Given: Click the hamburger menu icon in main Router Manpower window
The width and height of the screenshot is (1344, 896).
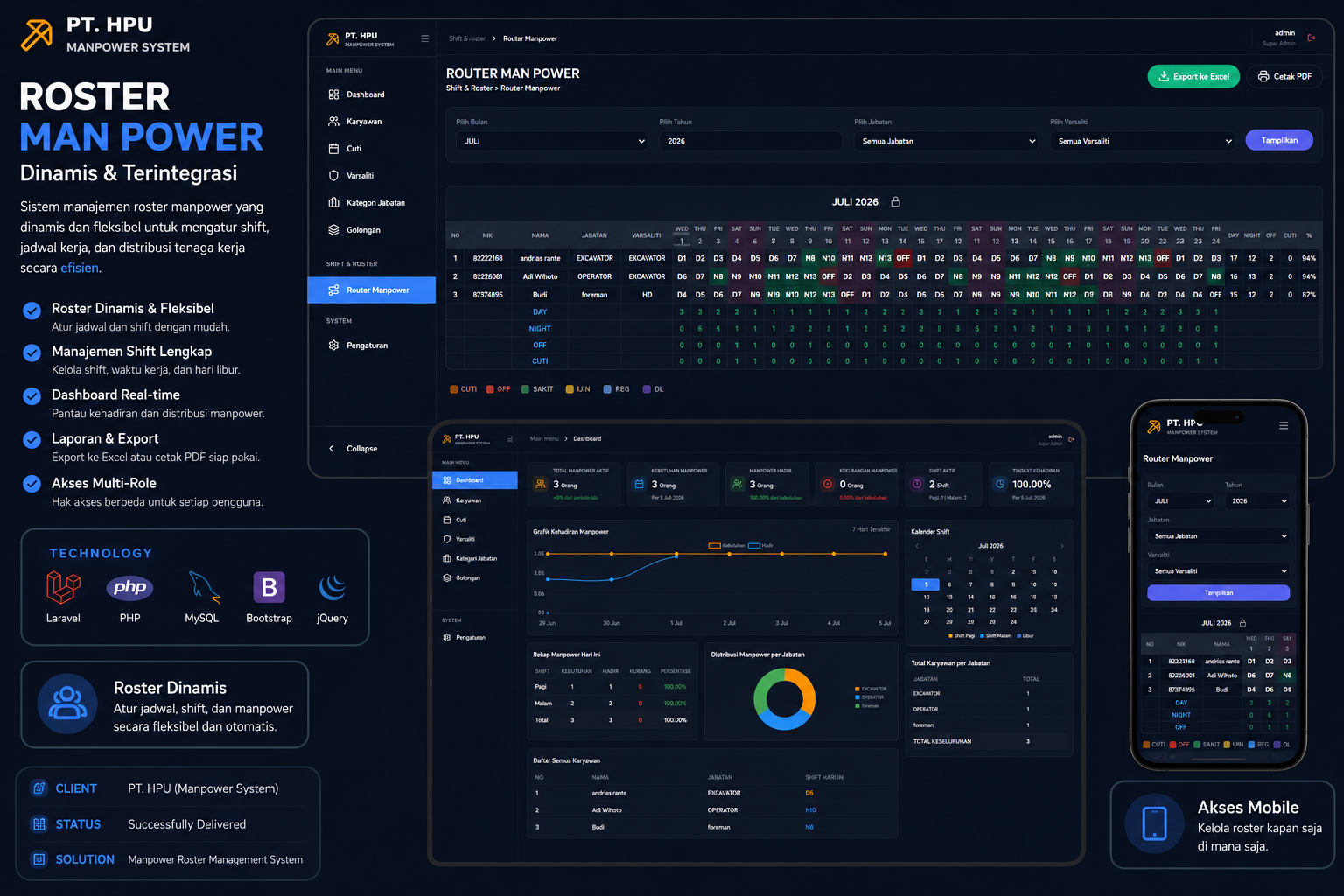Looking at the screenshot, I should tap(425, 38).
